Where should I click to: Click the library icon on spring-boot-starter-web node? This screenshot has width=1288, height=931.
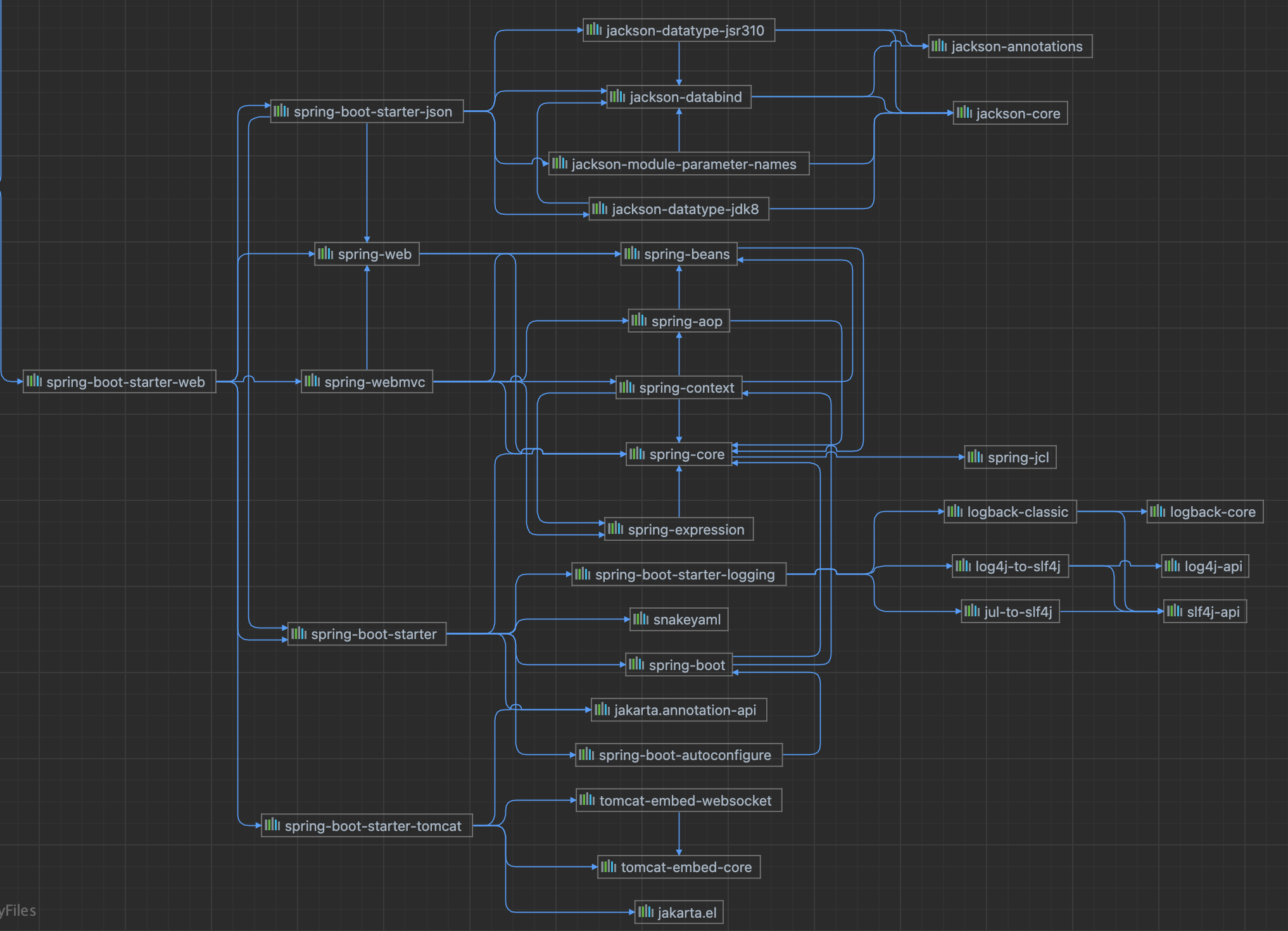click(34, 381)
